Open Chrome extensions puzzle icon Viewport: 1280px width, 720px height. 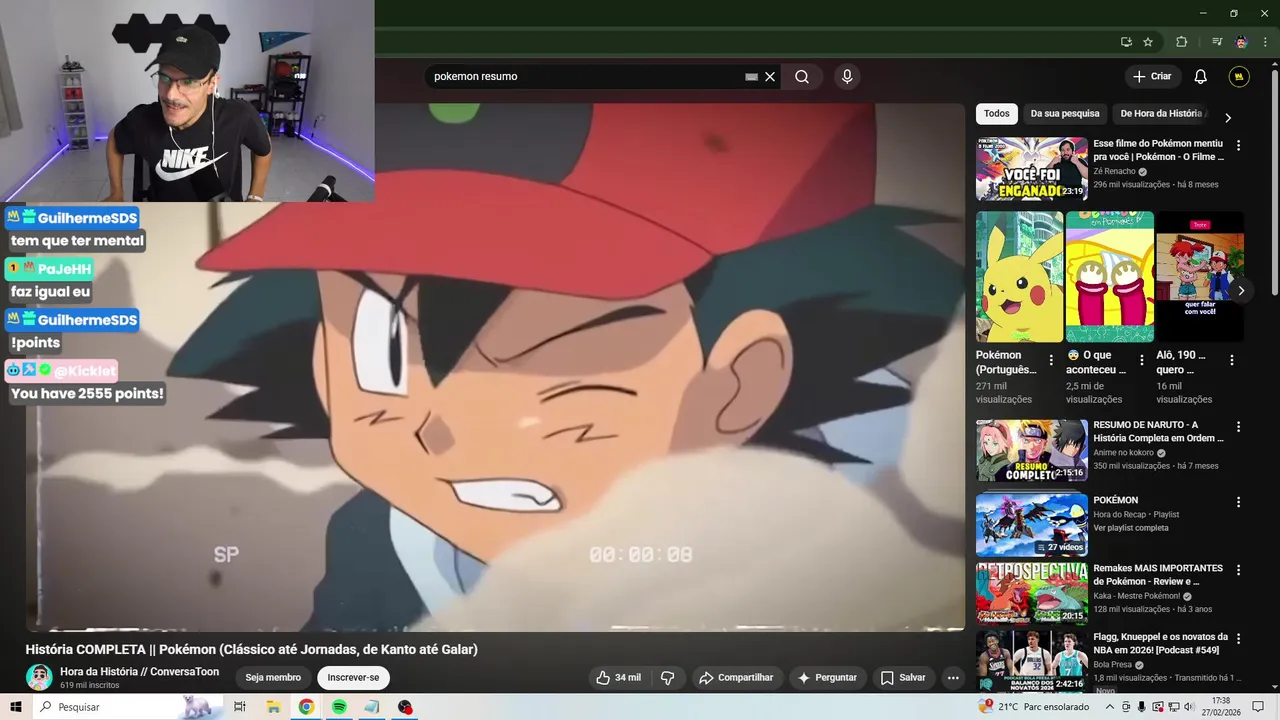[x=1181, y=42]
